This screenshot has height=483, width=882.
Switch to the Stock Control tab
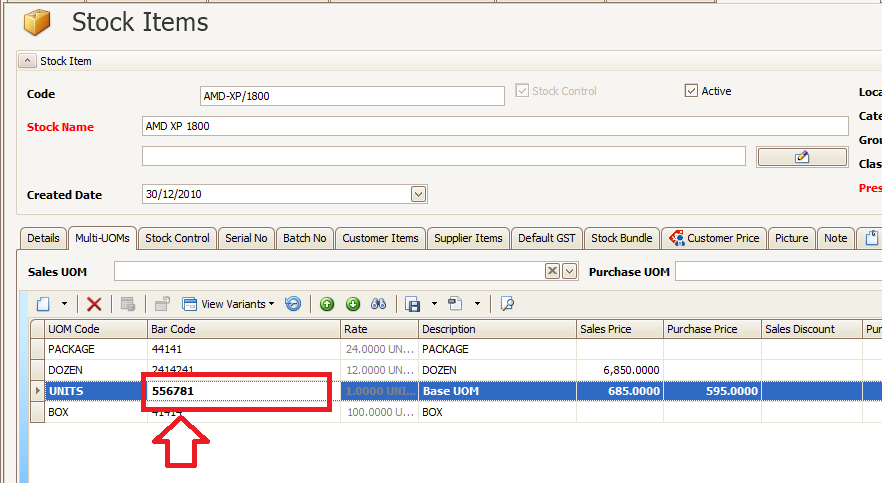[x=177, y=238]
